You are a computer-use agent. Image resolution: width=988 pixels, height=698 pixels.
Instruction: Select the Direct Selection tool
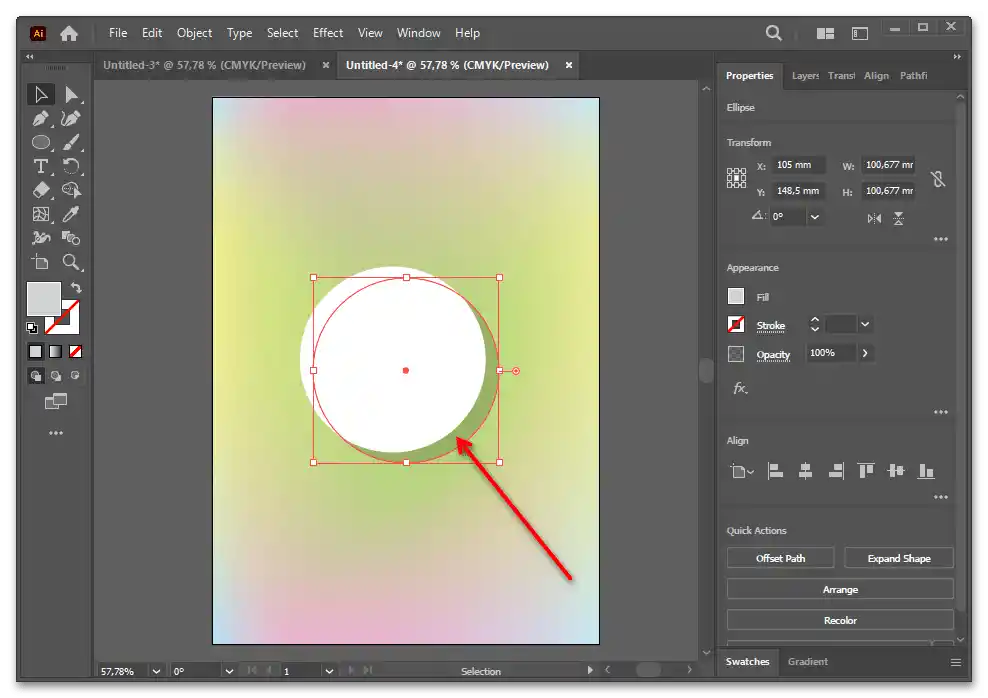[x=71, y=95]
